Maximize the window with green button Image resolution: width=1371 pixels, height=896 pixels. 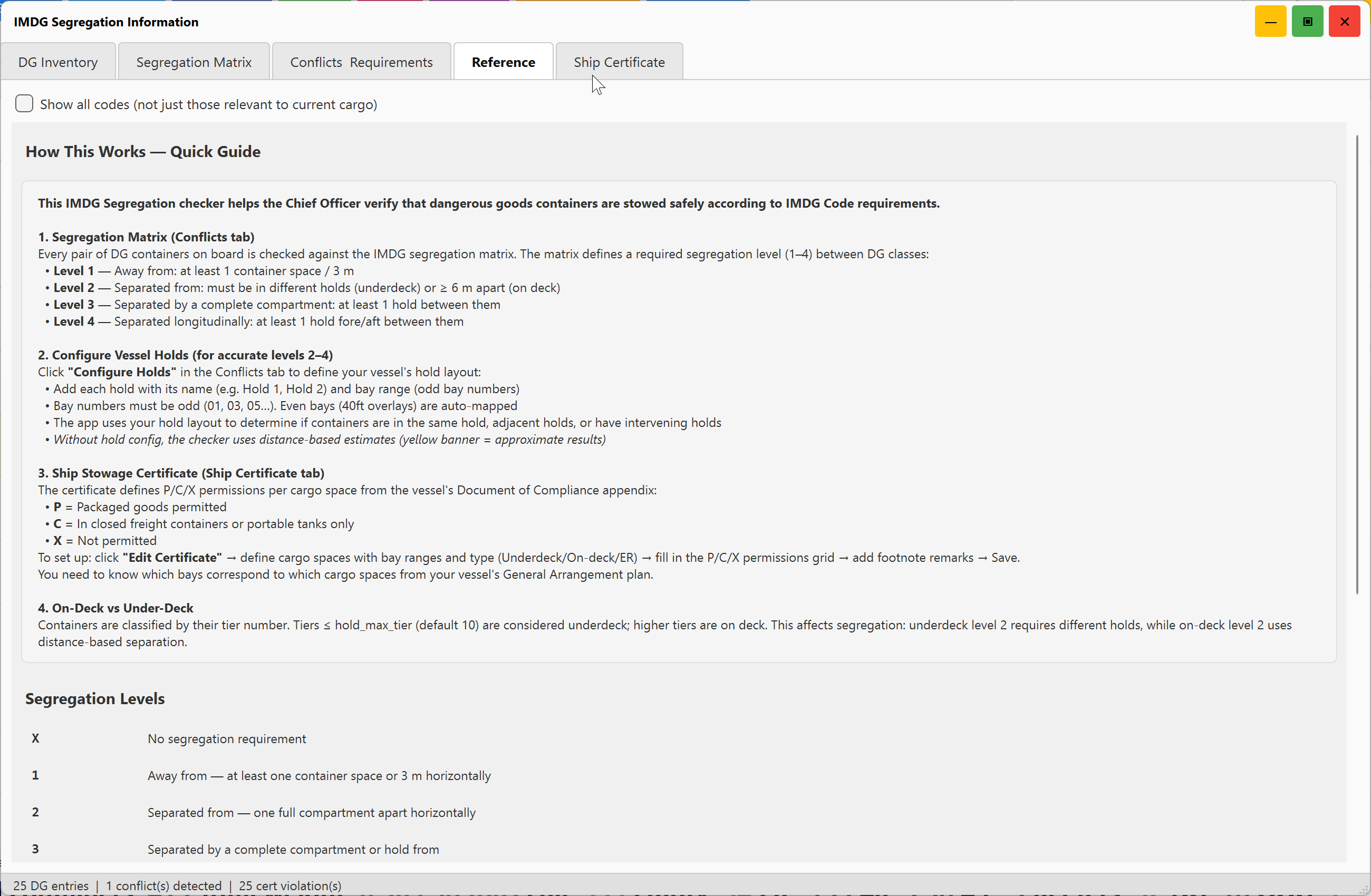point(1307,21)
